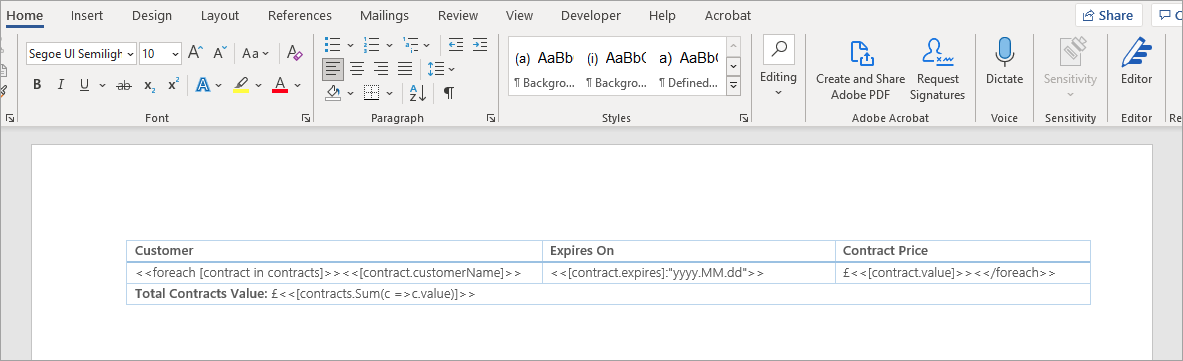Open the font name dropdown
The image size is (1183, 361).
[131, 54]
